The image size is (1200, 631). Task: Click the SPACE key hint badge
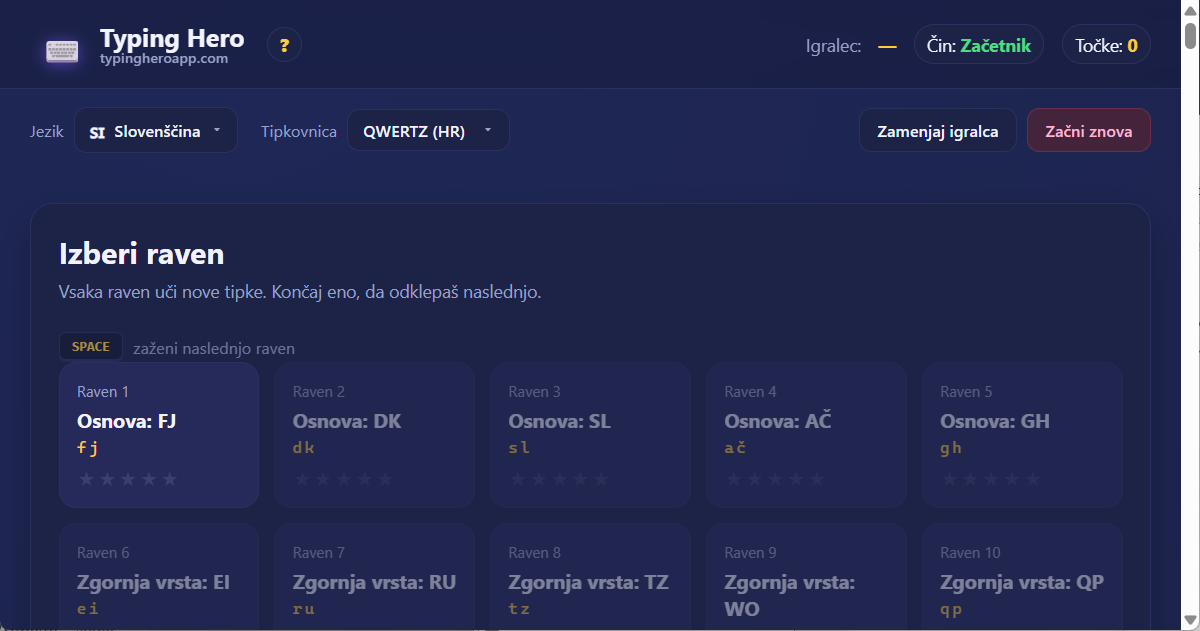click(91, 346)
